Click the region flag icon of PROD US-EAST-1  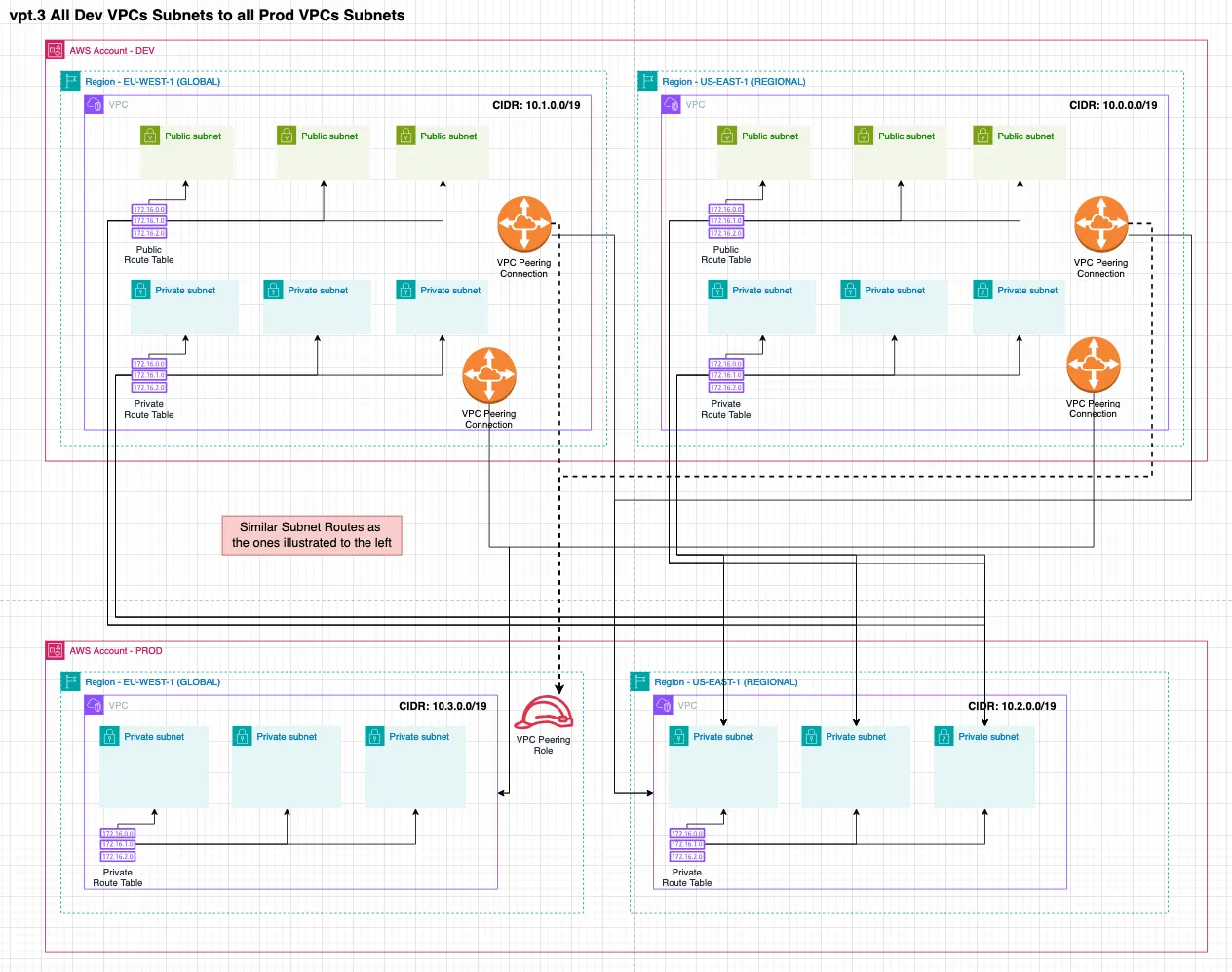pos(639,681)
